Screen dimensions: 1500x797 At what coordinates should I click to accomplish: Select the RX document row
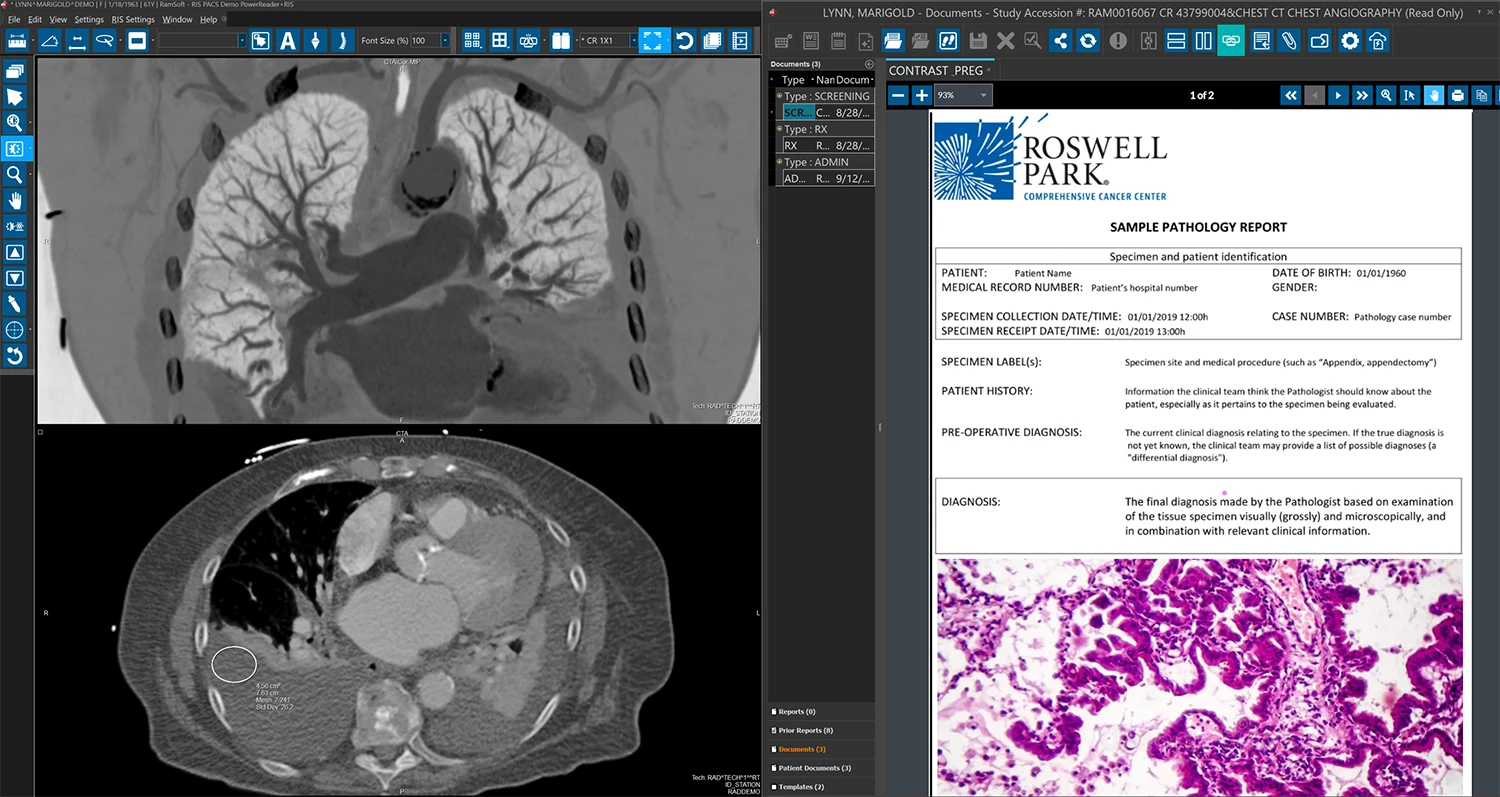coord(826,146)
